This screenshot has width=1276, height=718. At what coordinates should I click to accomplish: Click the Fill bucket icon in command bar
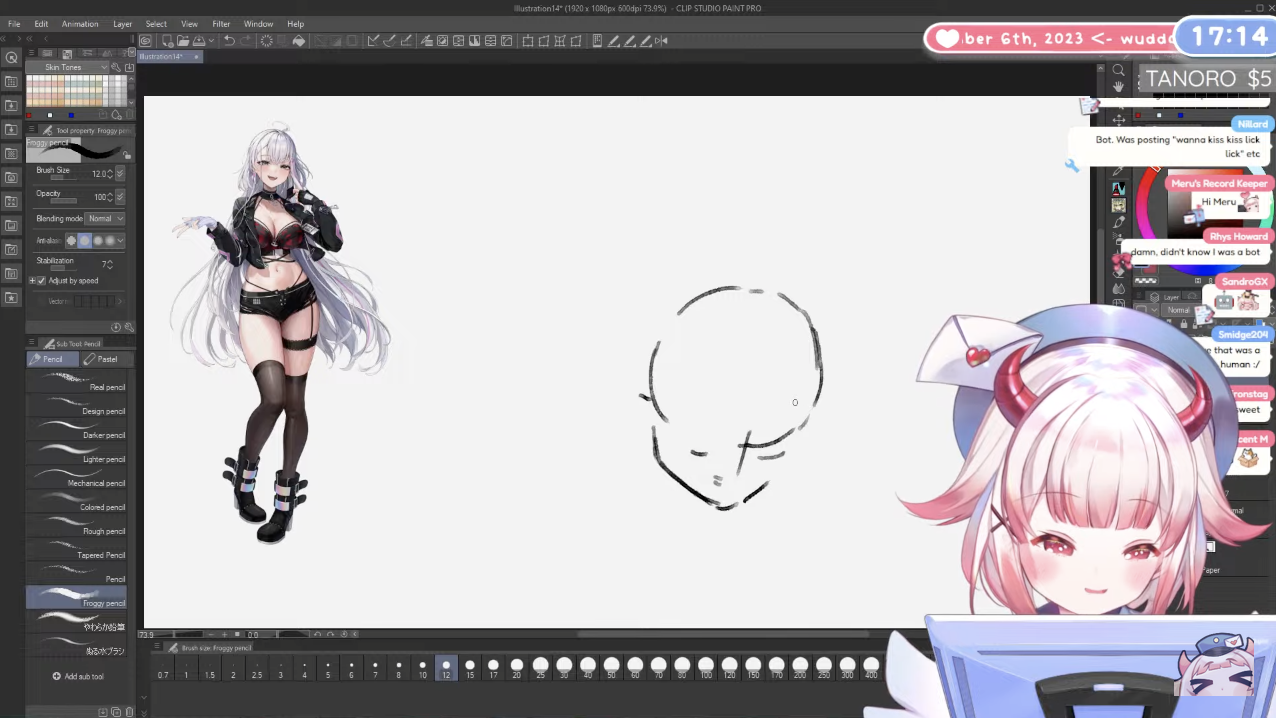click(x=298, y=41)
